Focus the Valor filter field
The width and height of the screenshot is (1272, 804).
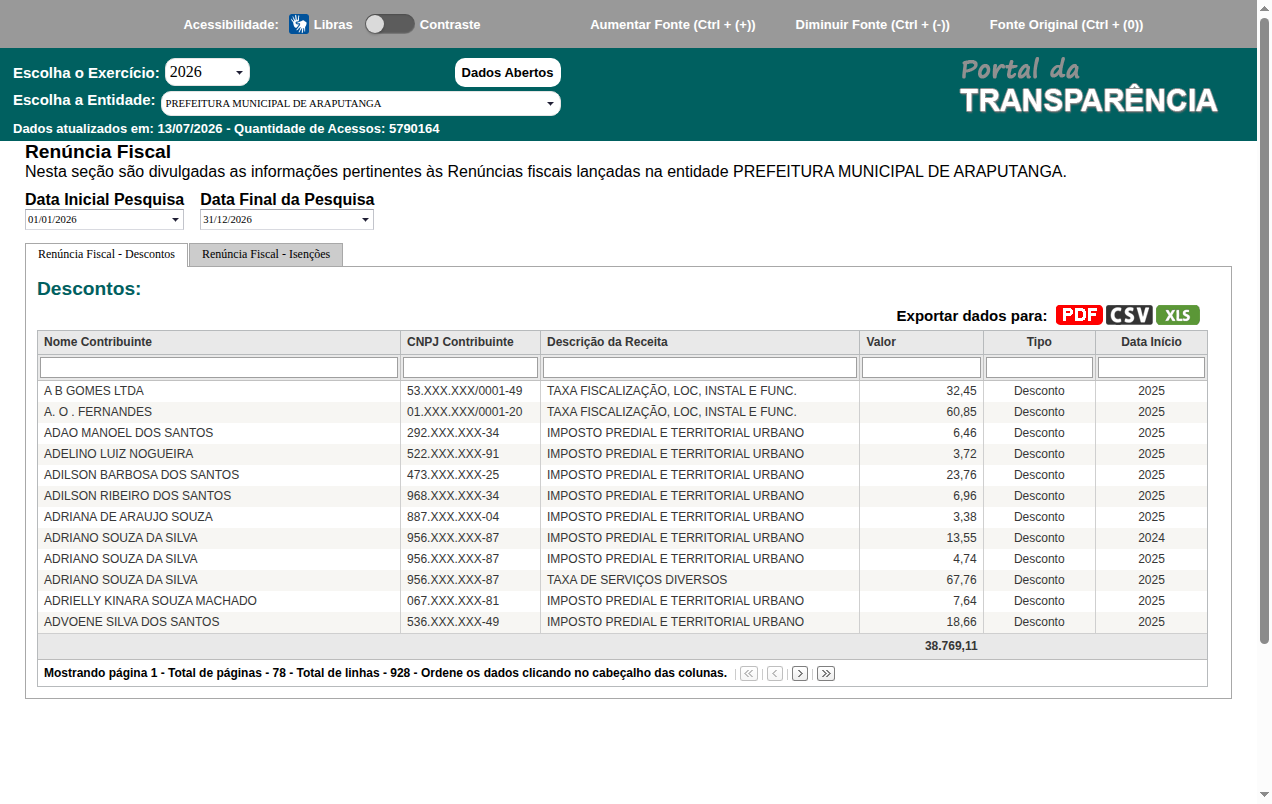coord(921,367)
